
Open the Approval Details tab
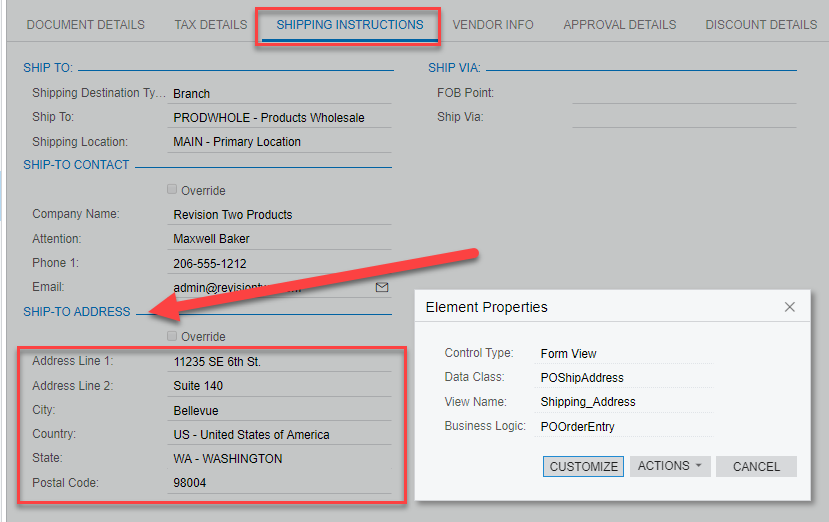tap(619, 25)
